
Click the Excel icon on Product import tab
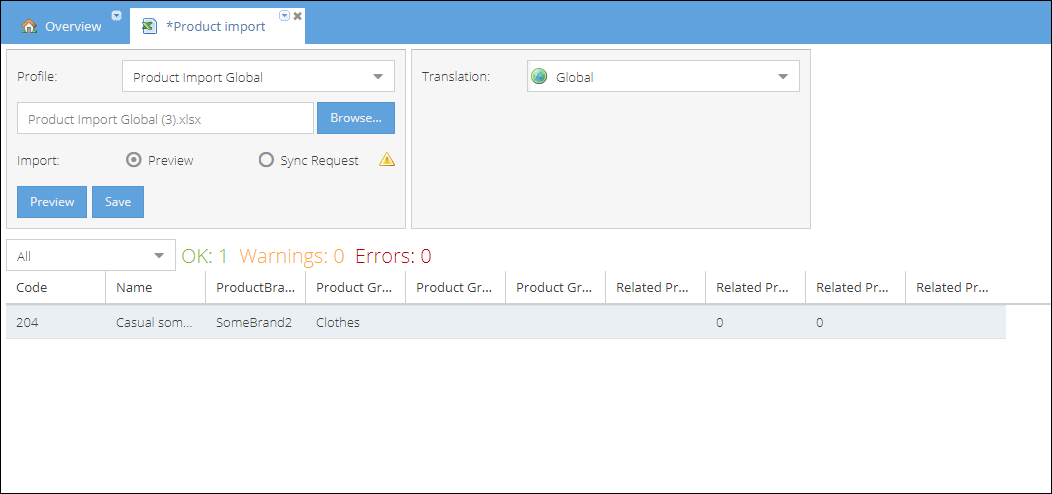149,26
